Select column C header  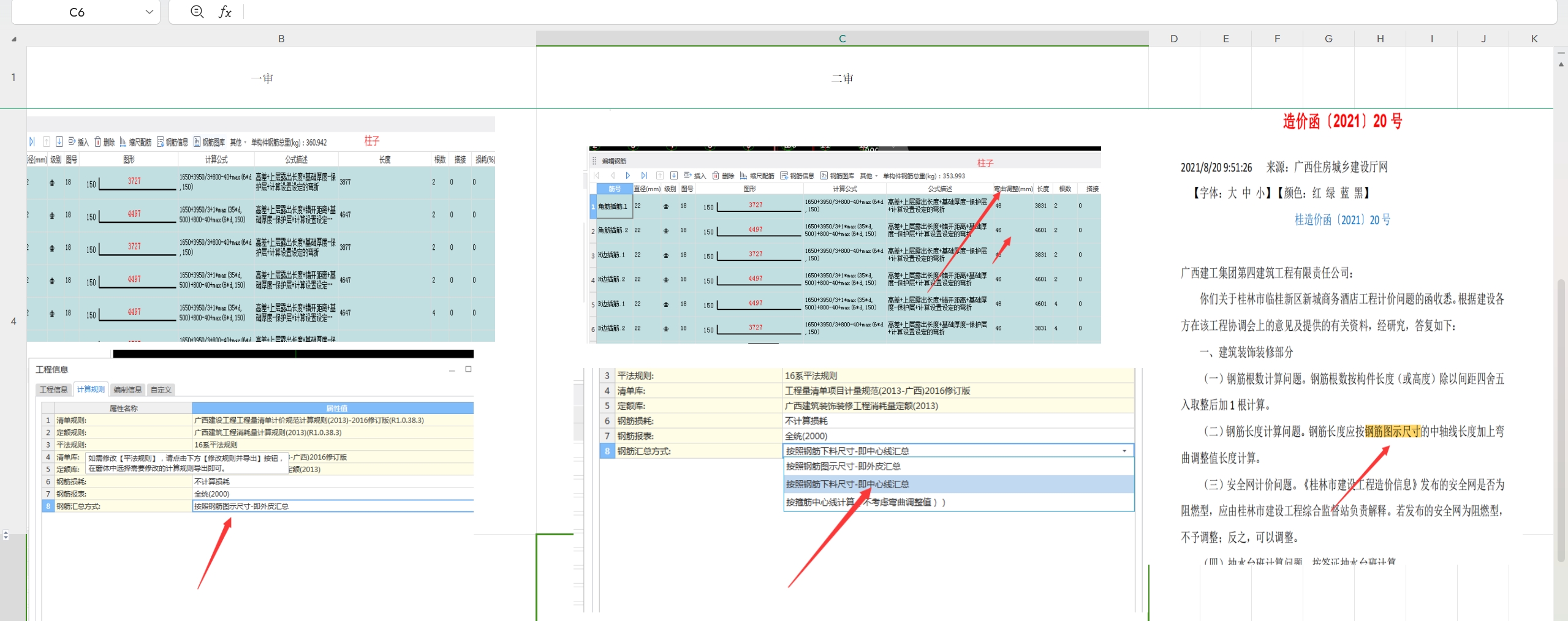tap(842, 39)
